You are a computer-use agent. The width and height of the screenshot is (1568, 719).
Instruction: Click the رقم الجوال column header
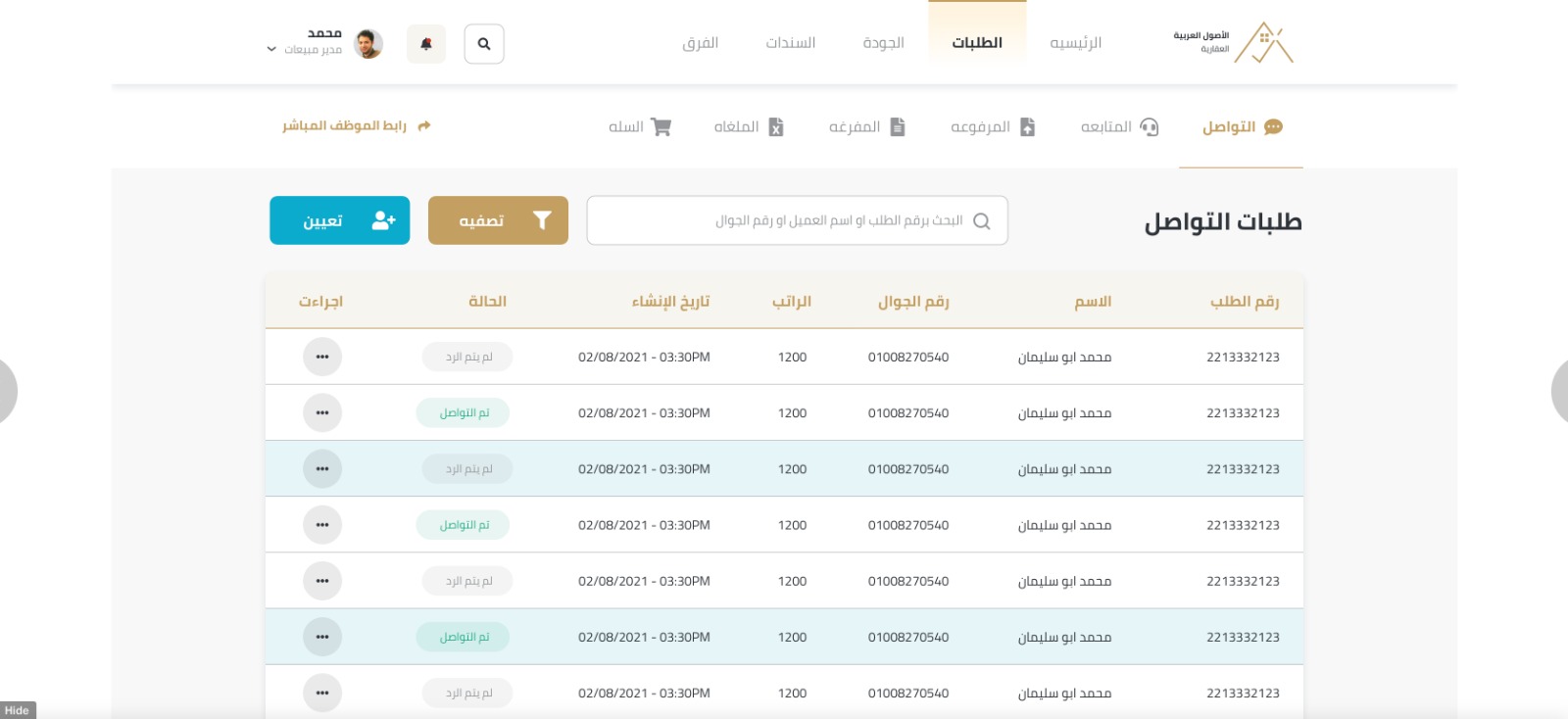point(913,302)
